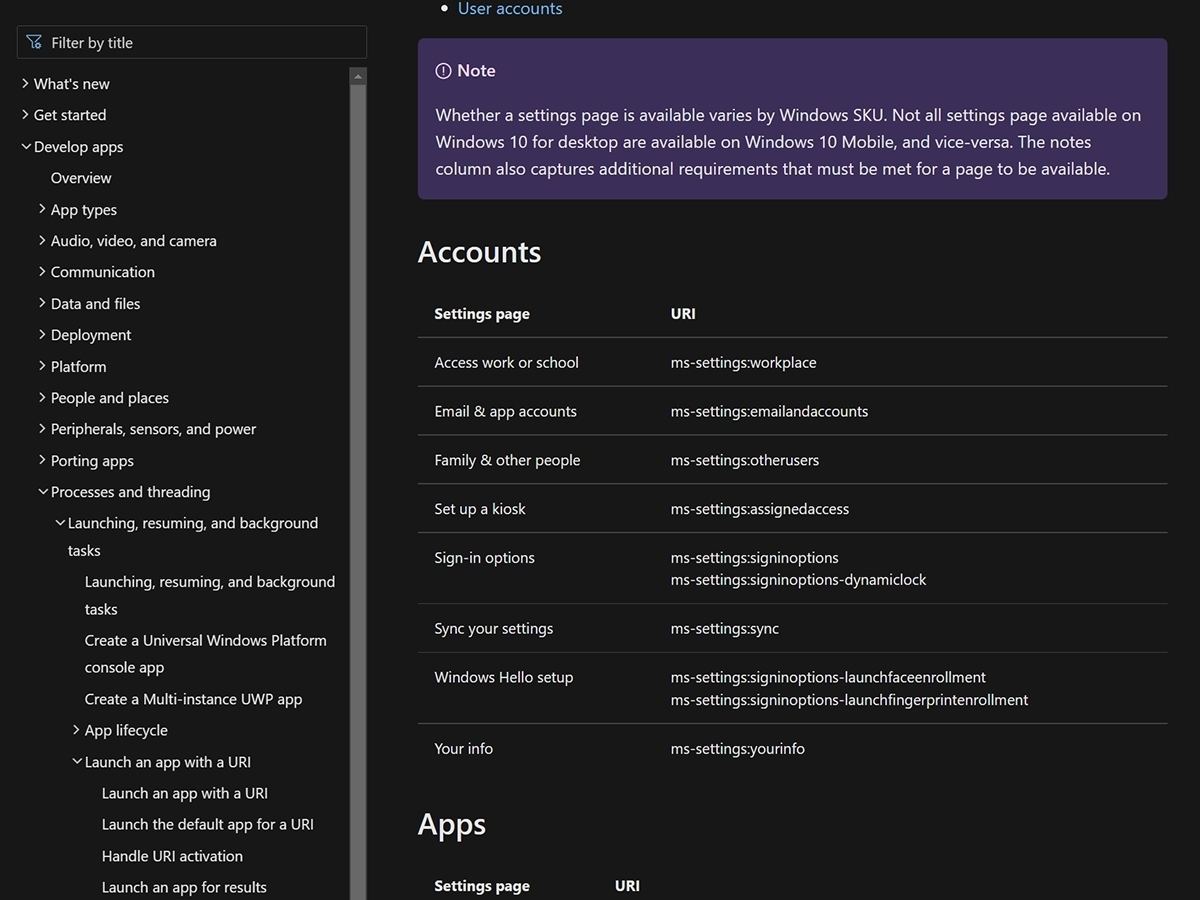The height and width of the screenshot is (900, 1200).
Task: Click the sidebar scrollbar up arrow
Action: (x=358, y=76)
